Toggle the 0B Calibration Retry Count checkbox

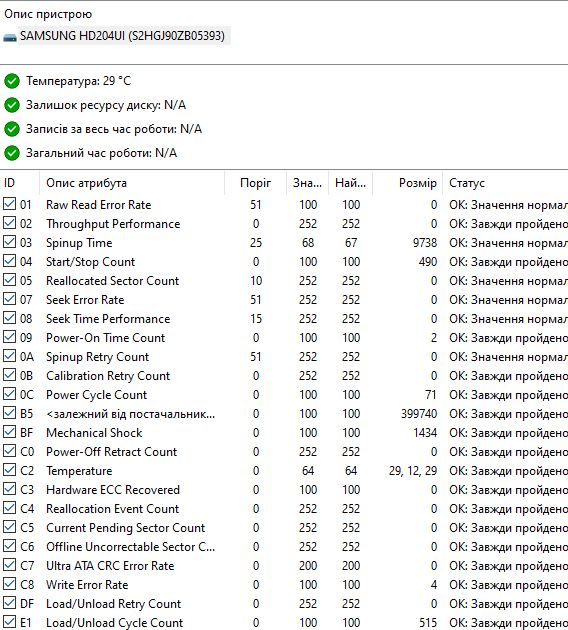click(10, 375)
